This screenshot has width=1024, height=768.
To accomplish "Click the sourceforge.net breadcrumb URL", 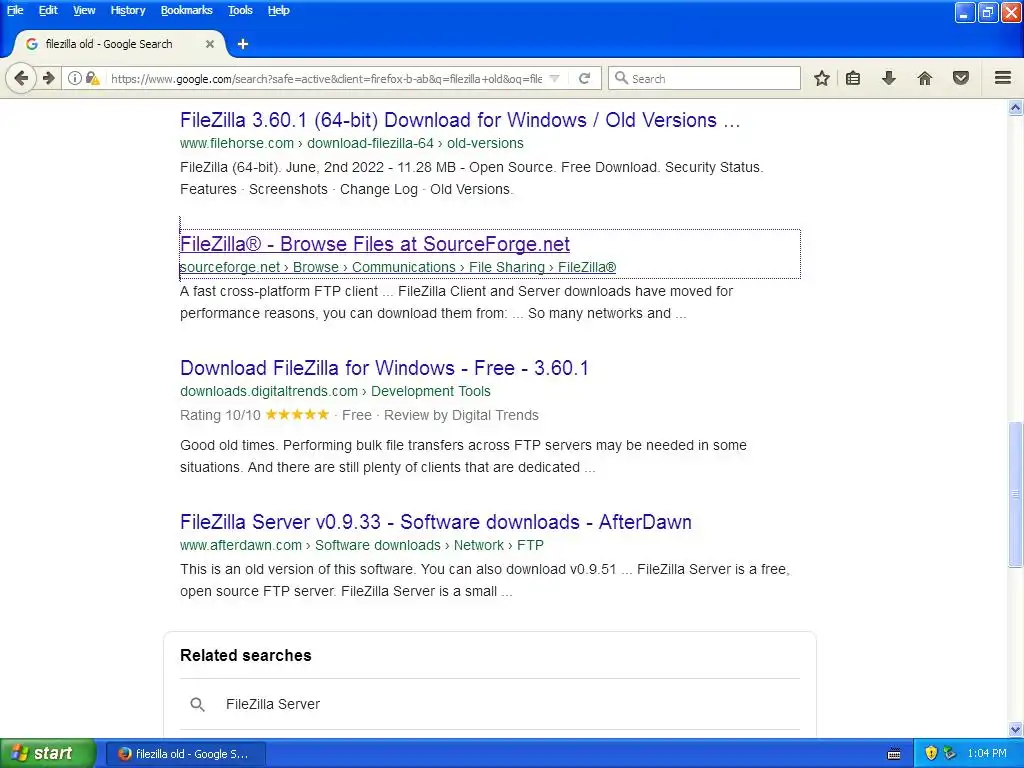I will click(398, 267).
